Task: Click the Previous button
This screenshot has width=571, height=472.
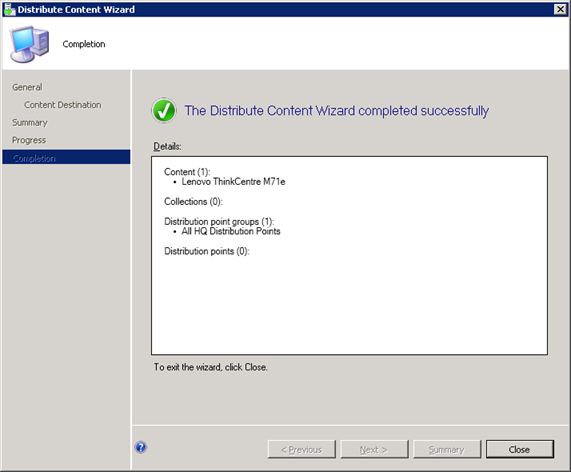Action: point(302,449)
